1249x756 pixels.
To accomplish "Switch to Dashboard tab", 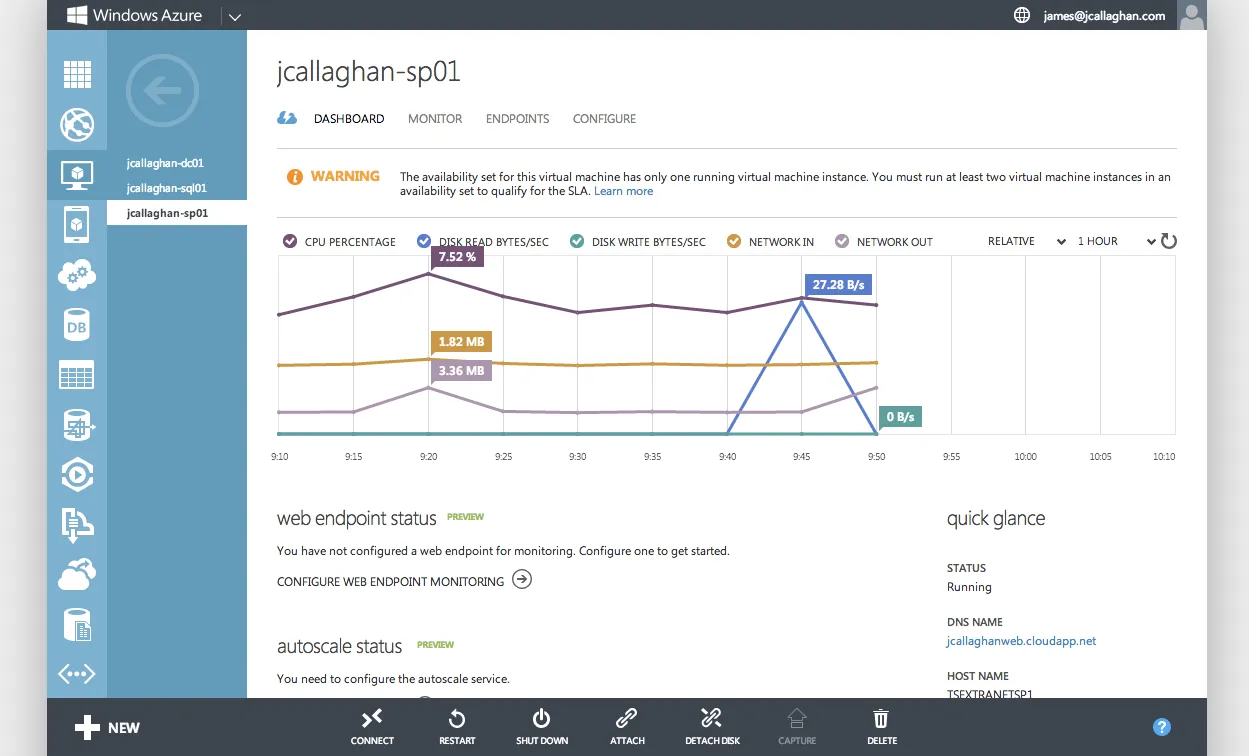I will (349, 119).
